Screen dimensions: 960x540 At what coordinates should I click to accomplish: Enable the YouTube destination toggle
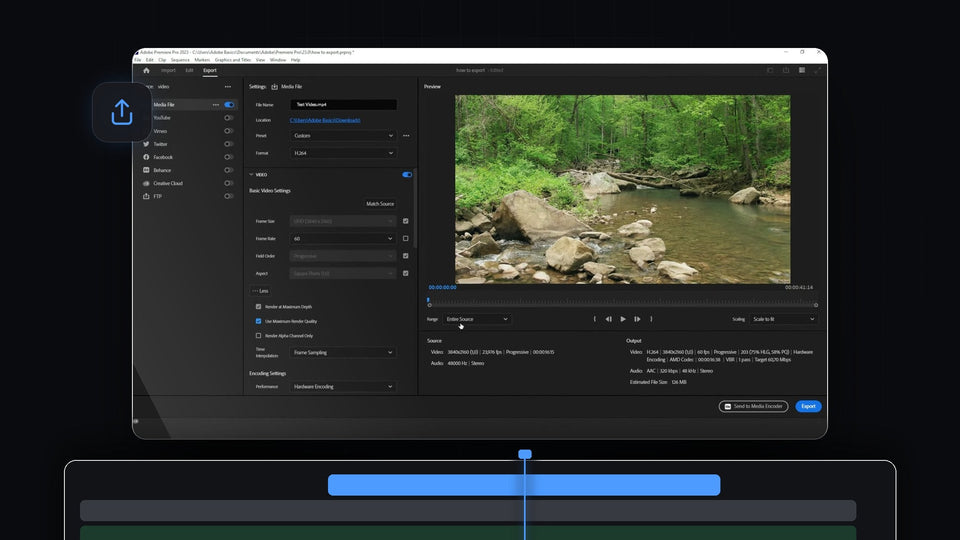229,118
